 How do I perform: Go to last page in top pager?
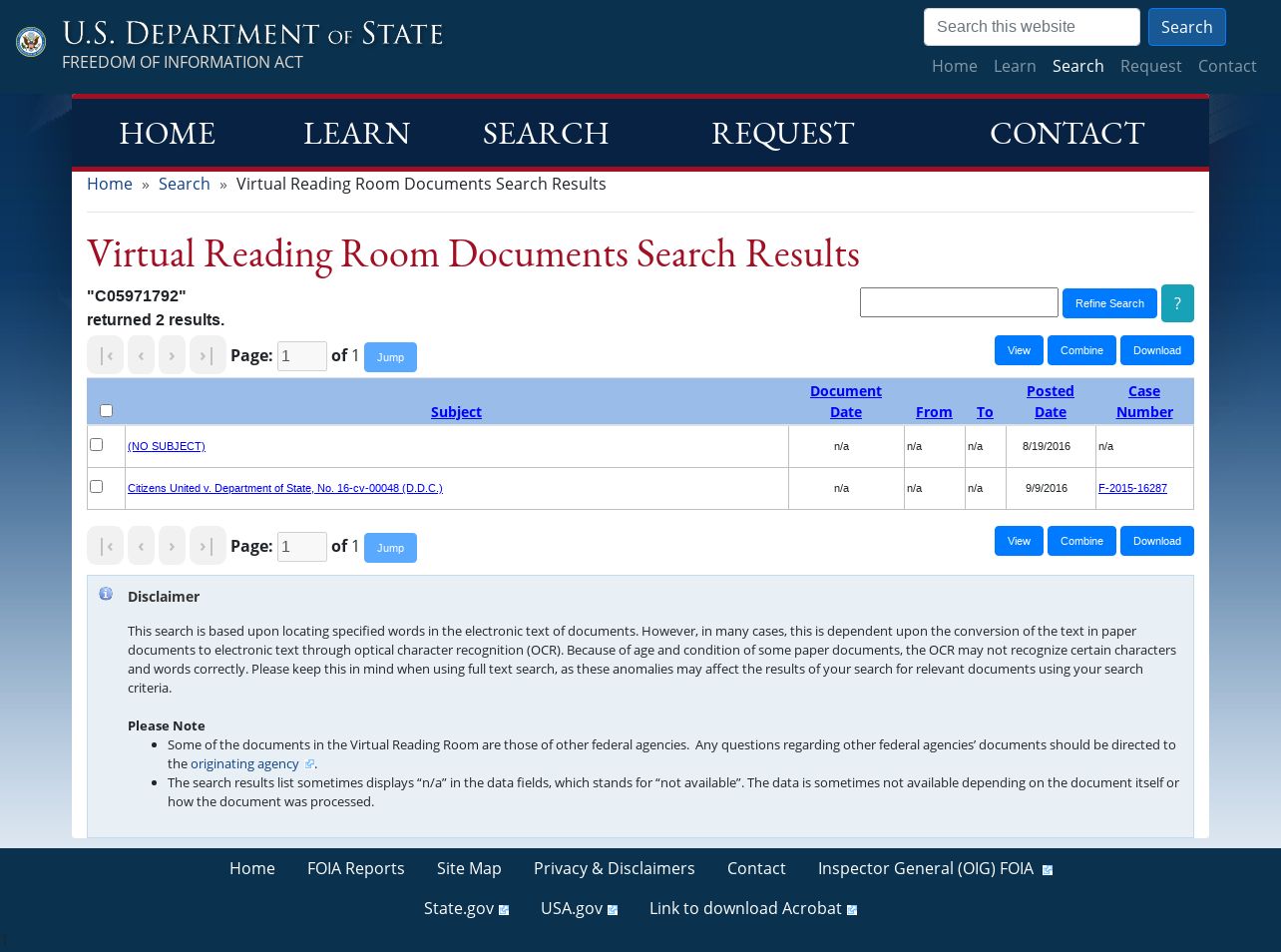[x=208, y=355]
